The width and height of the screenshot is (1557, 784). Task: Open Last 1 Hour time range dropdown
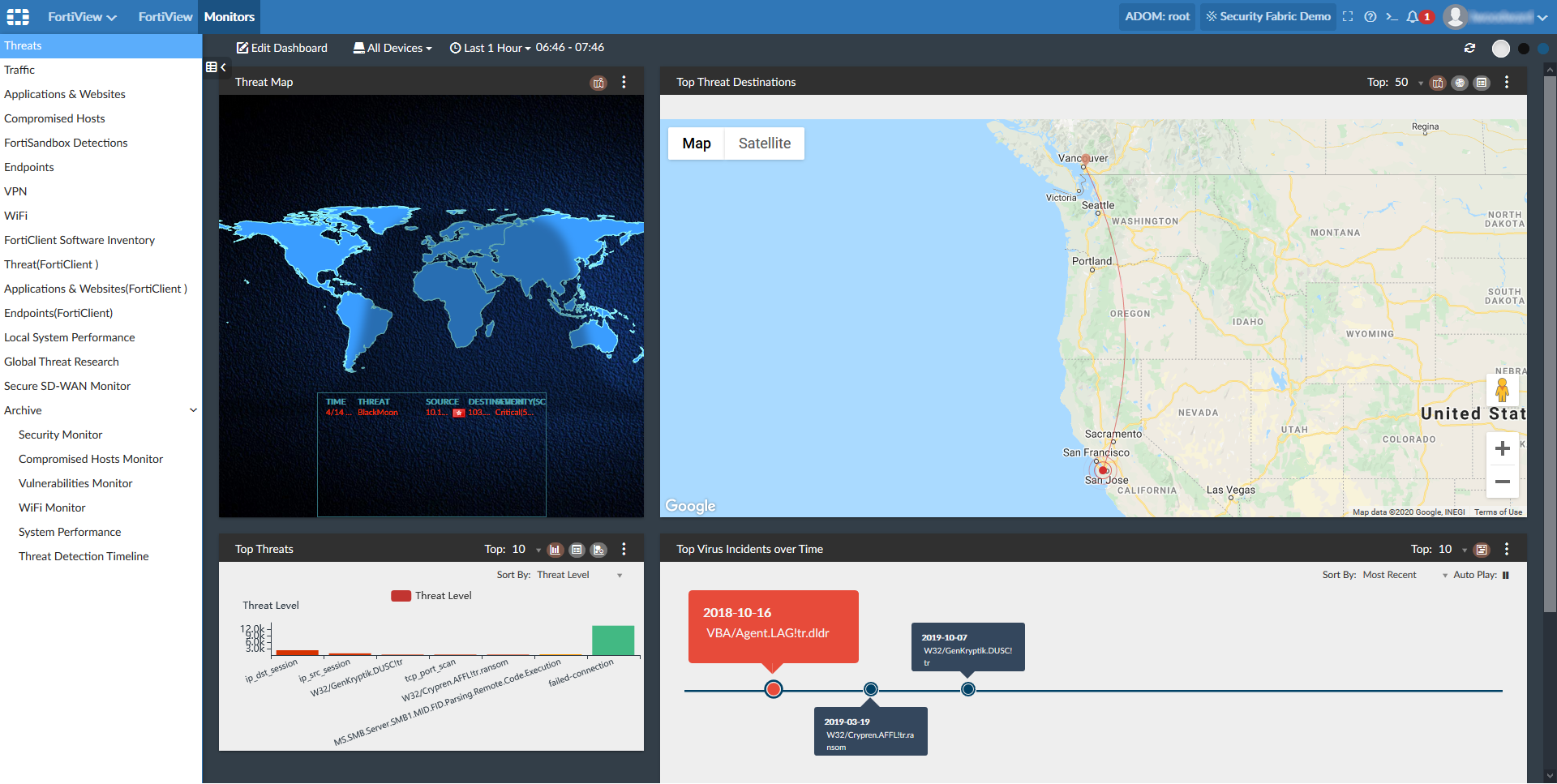(491, 48)
